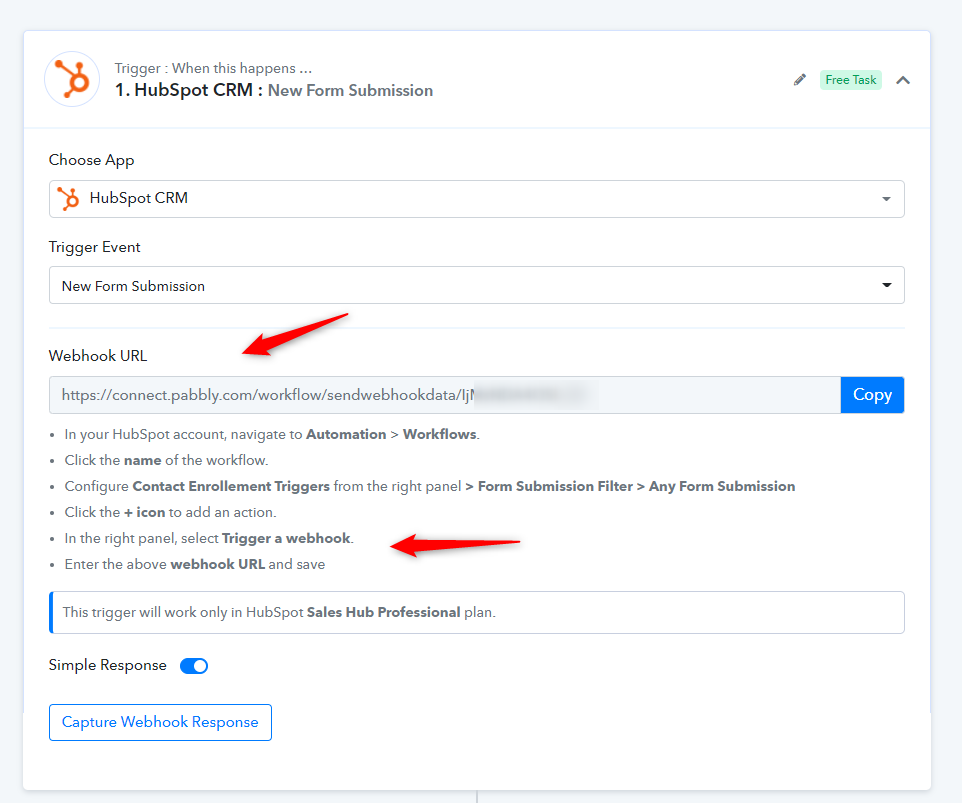Screen dimensions: 962x803
Task: Click the 'Trigger Event' label
Action: pyautogui.click(x=94, y=247)
